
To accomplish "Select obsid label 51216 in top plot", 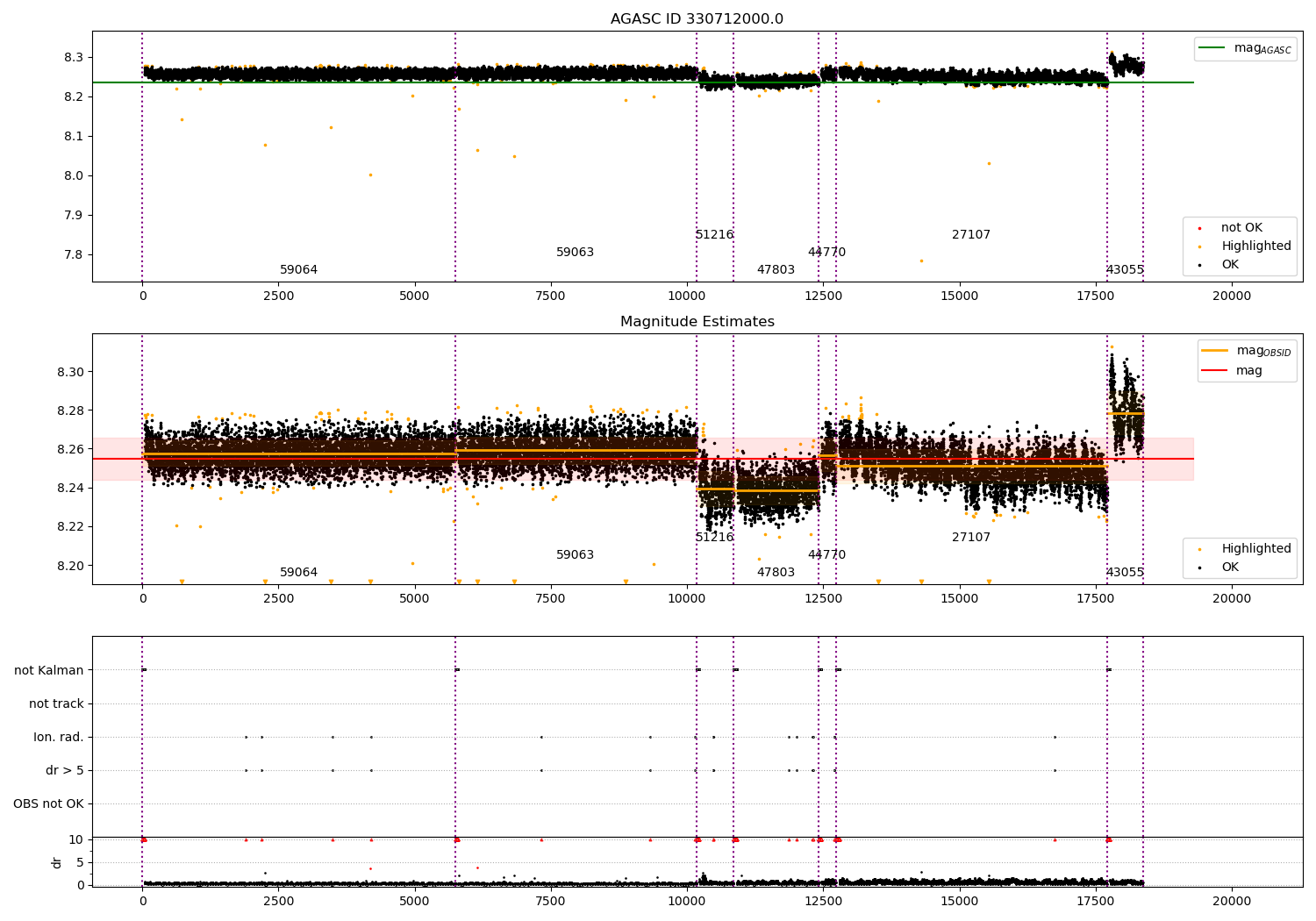I will click(714, 235).
